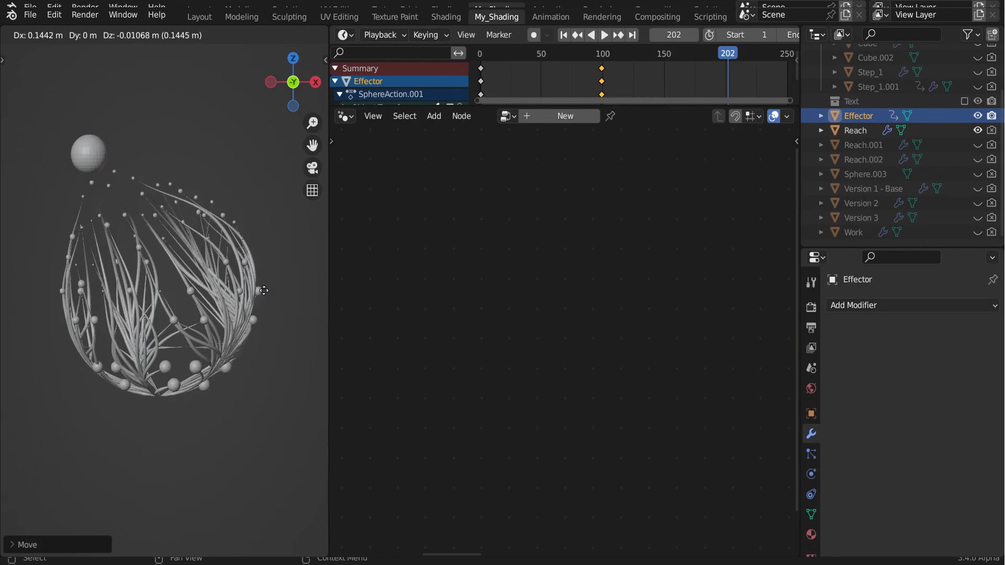Click the pin icon next to Effector
Viewport: 1005px width, 565px height.
(992, 279)
